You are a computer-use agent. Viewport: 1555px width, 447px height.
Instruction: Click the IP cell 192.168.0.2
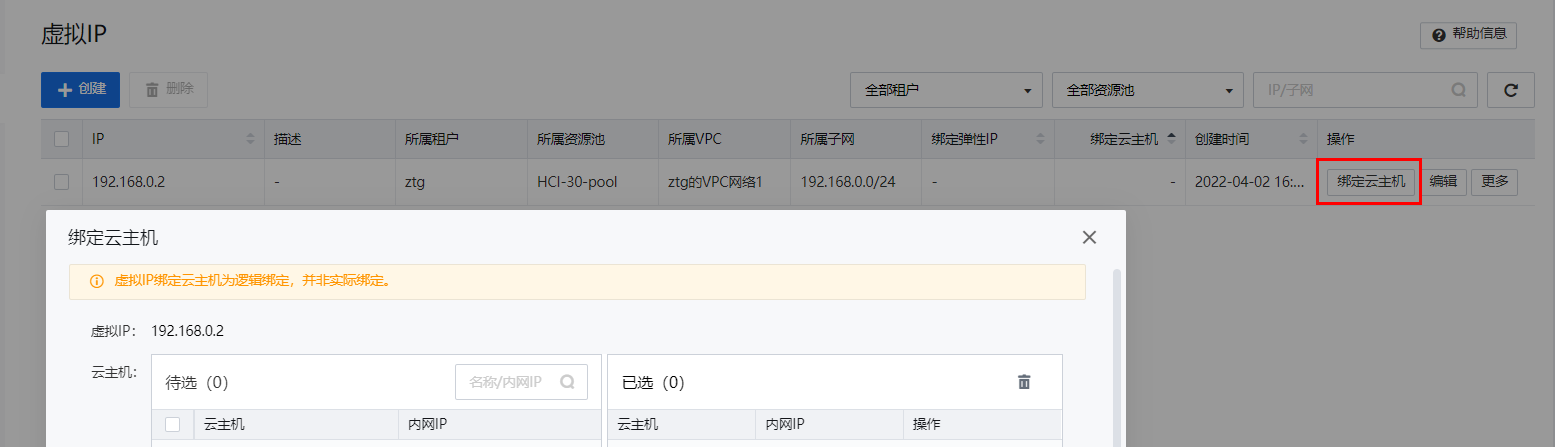pyautogui.click(x=129, y=182)
